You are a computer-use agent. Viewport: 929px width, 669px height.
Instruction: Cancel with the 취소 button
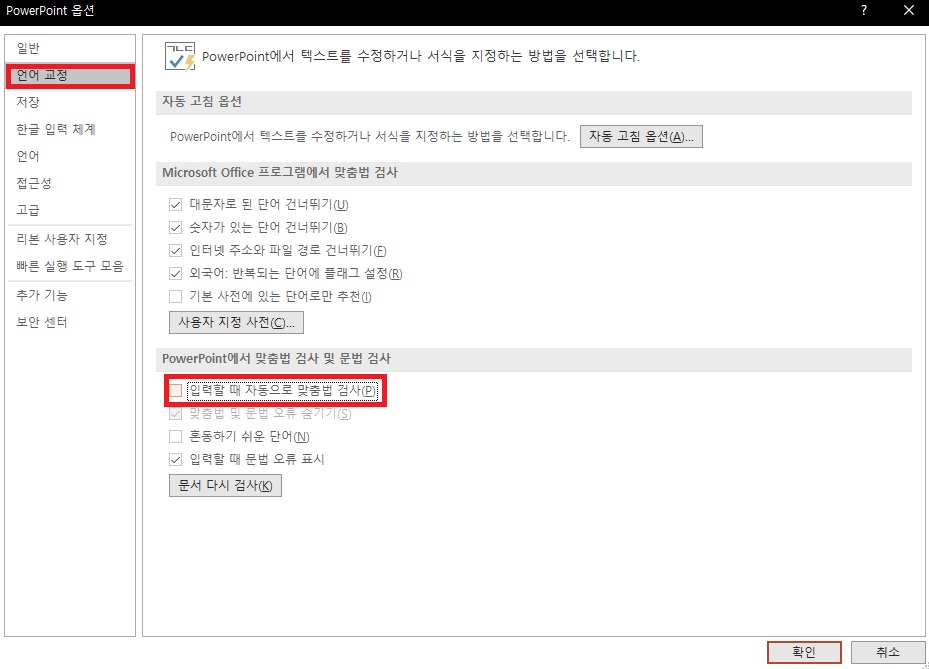[888, 652]
